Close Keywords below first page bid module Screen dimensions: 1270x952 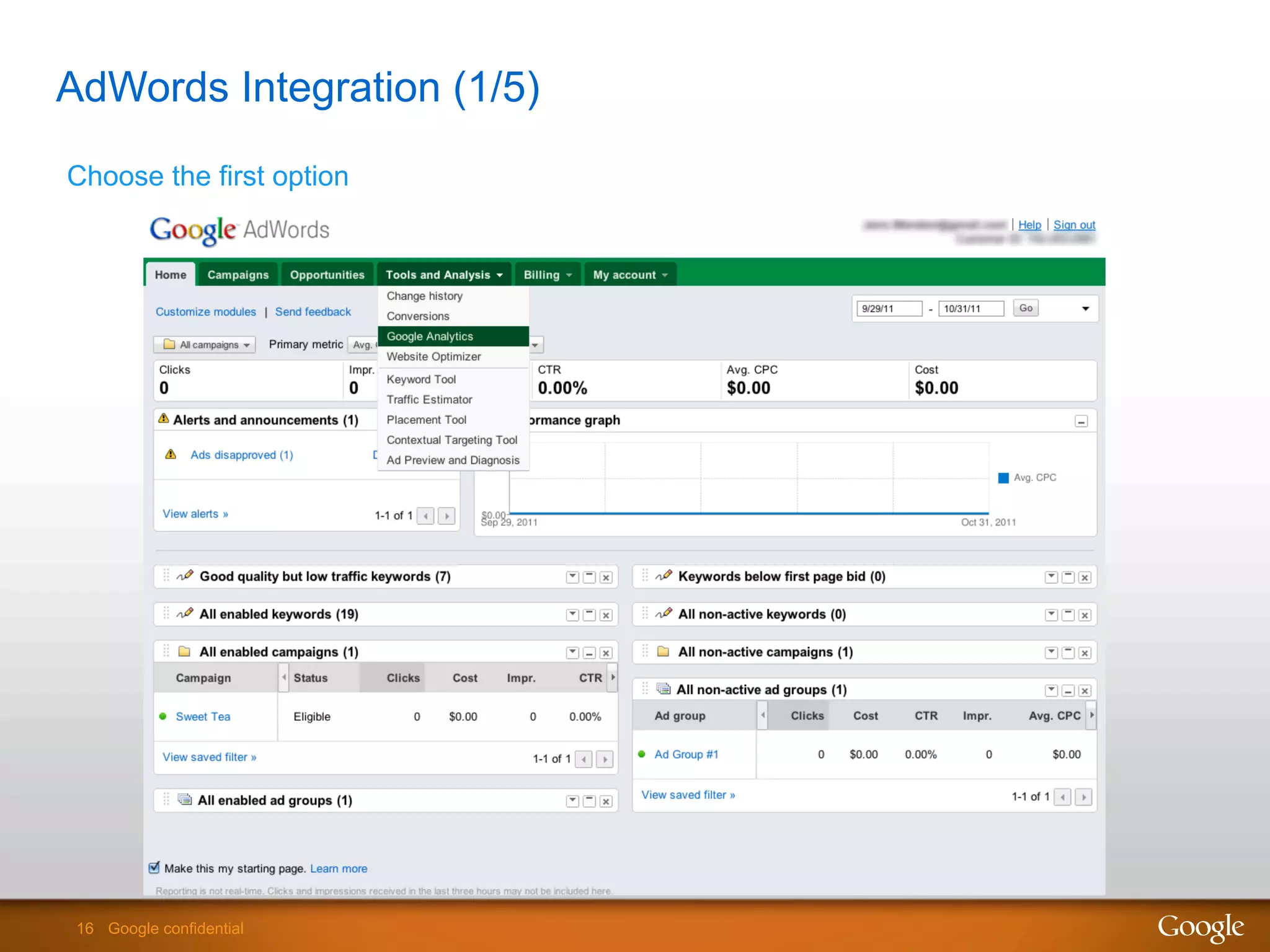(1085, 577)
